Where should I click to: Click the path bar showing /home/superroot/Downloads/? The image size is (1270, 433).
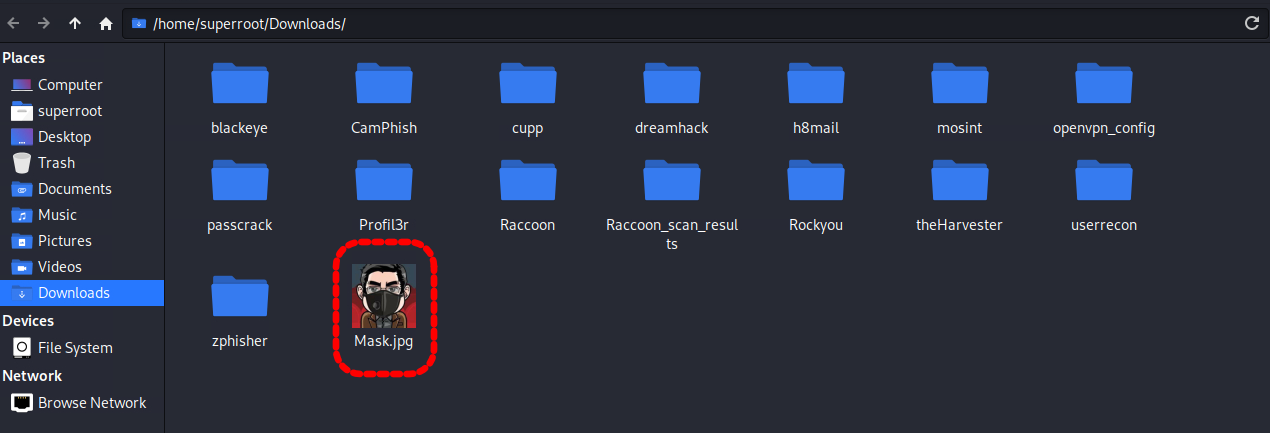click(x=693, y=23)
